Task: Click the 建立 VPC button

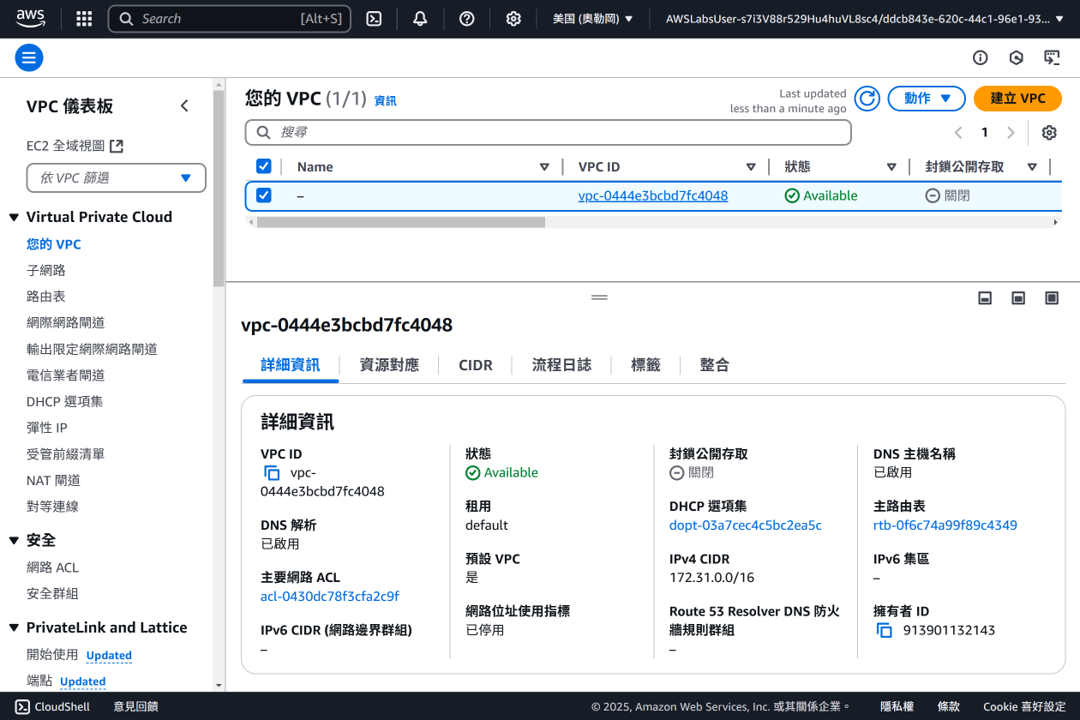Action: coord(1017,99)
